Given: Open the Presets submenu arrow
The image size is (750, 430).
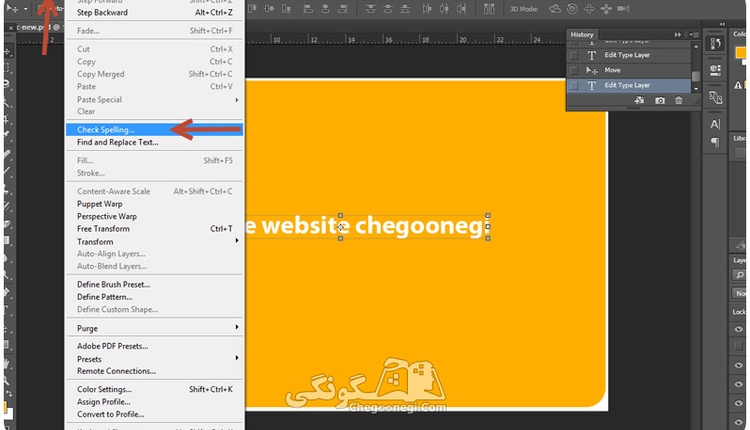Looking at the screenshot, I should [x=237, y=358].
